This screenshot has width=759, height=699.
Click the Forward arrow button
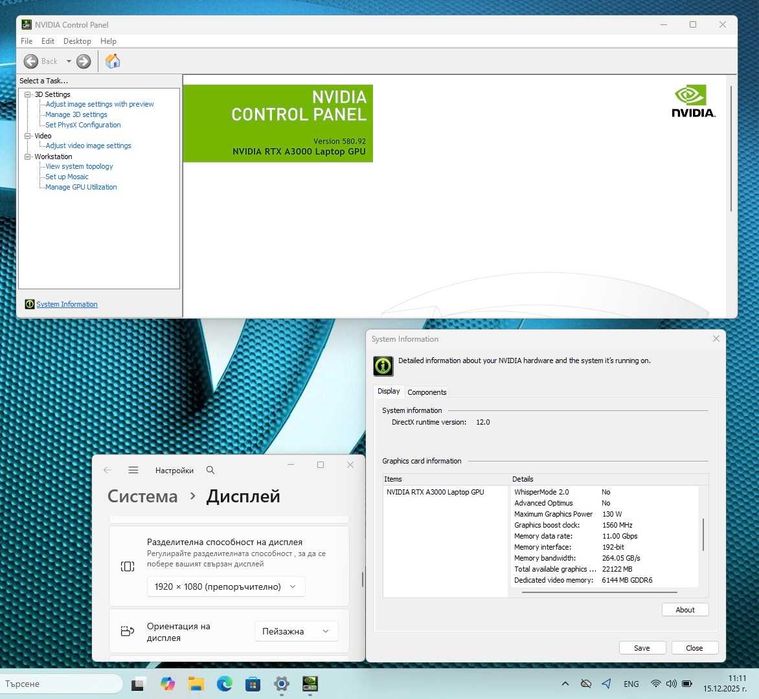pos(84,61)
